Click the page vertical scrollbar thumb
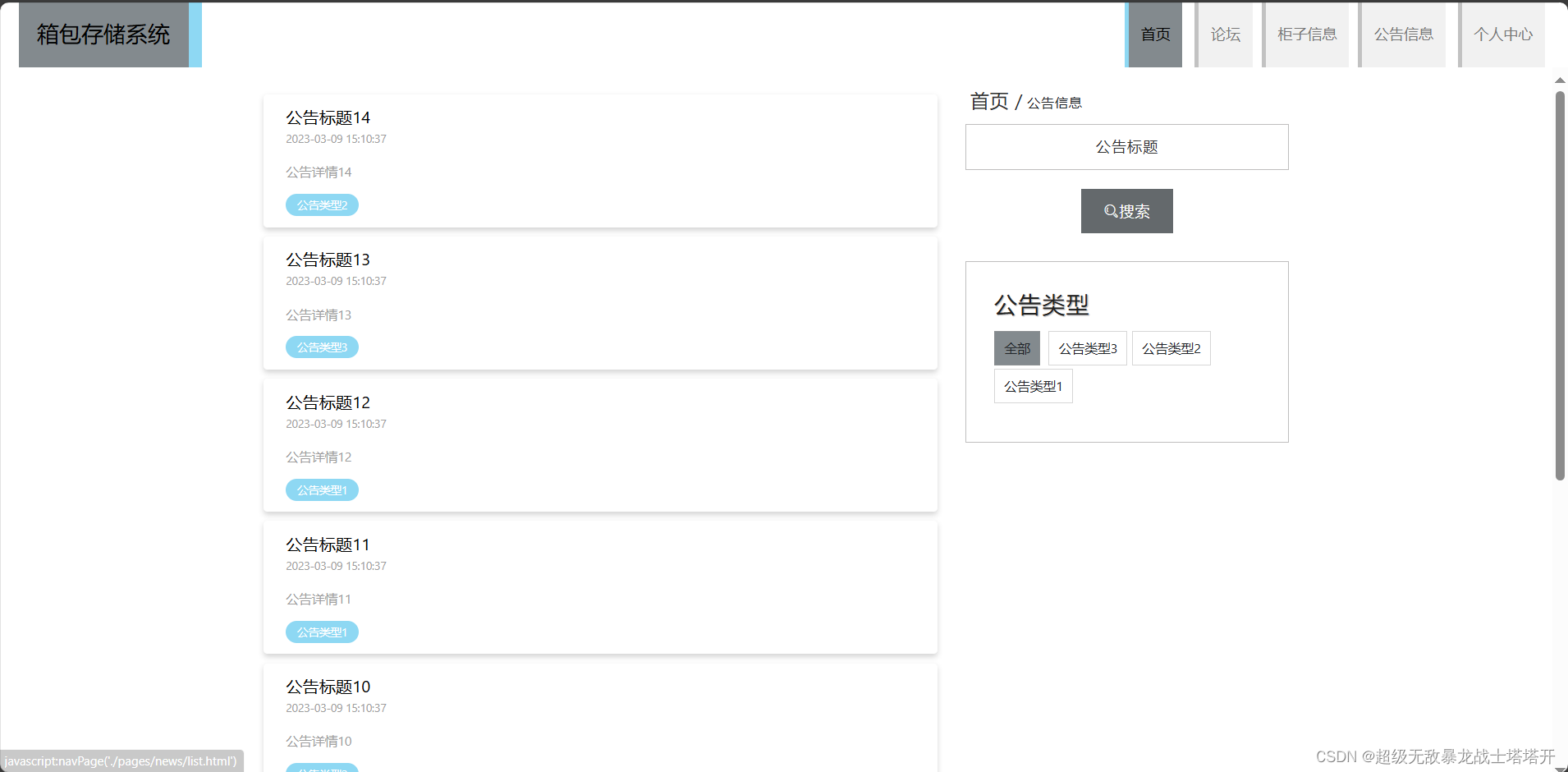The image size is (1568, 772). (1560, 285)
